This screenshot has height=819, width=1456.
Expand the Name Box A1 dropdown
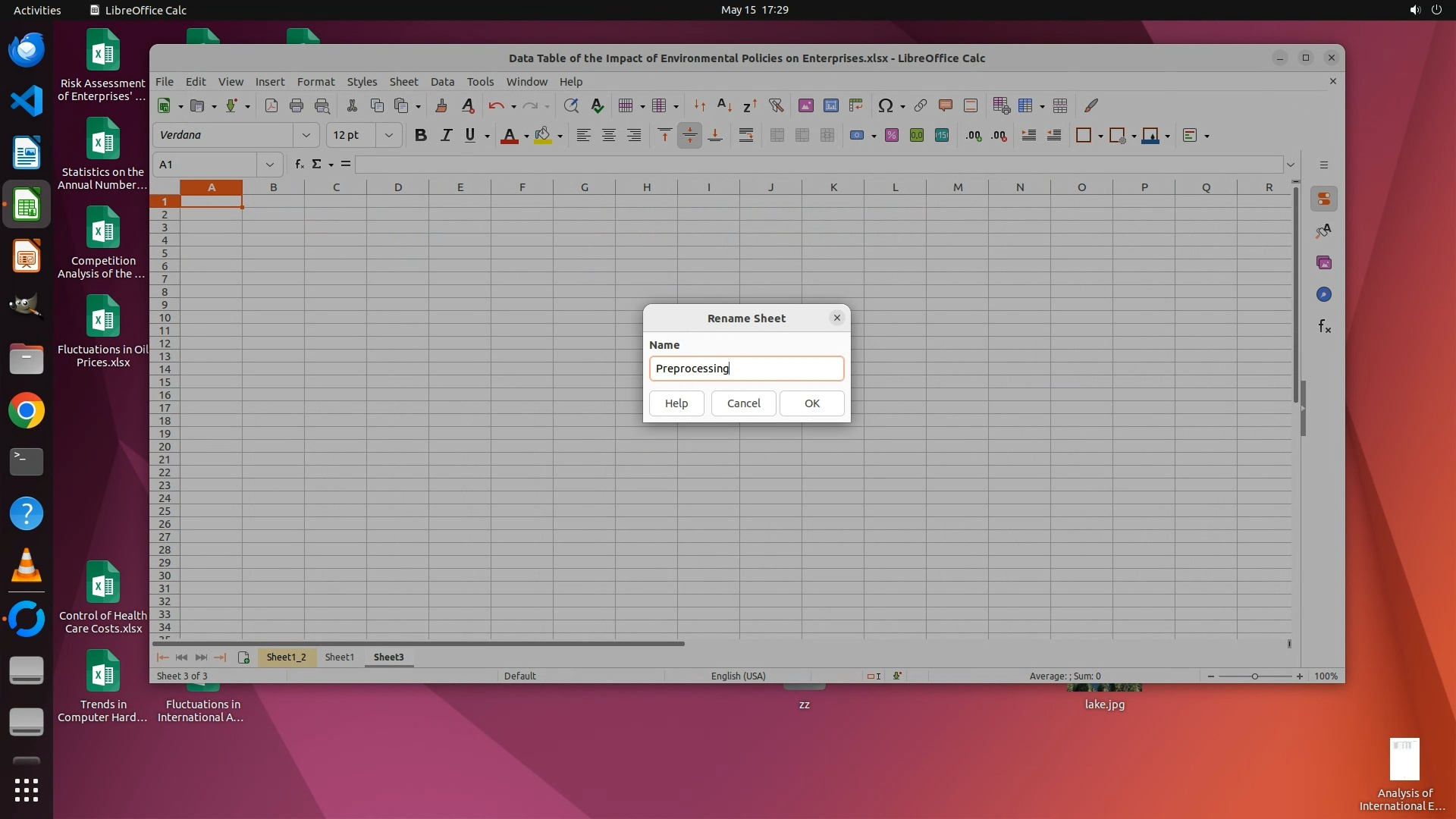click(269, 165)
